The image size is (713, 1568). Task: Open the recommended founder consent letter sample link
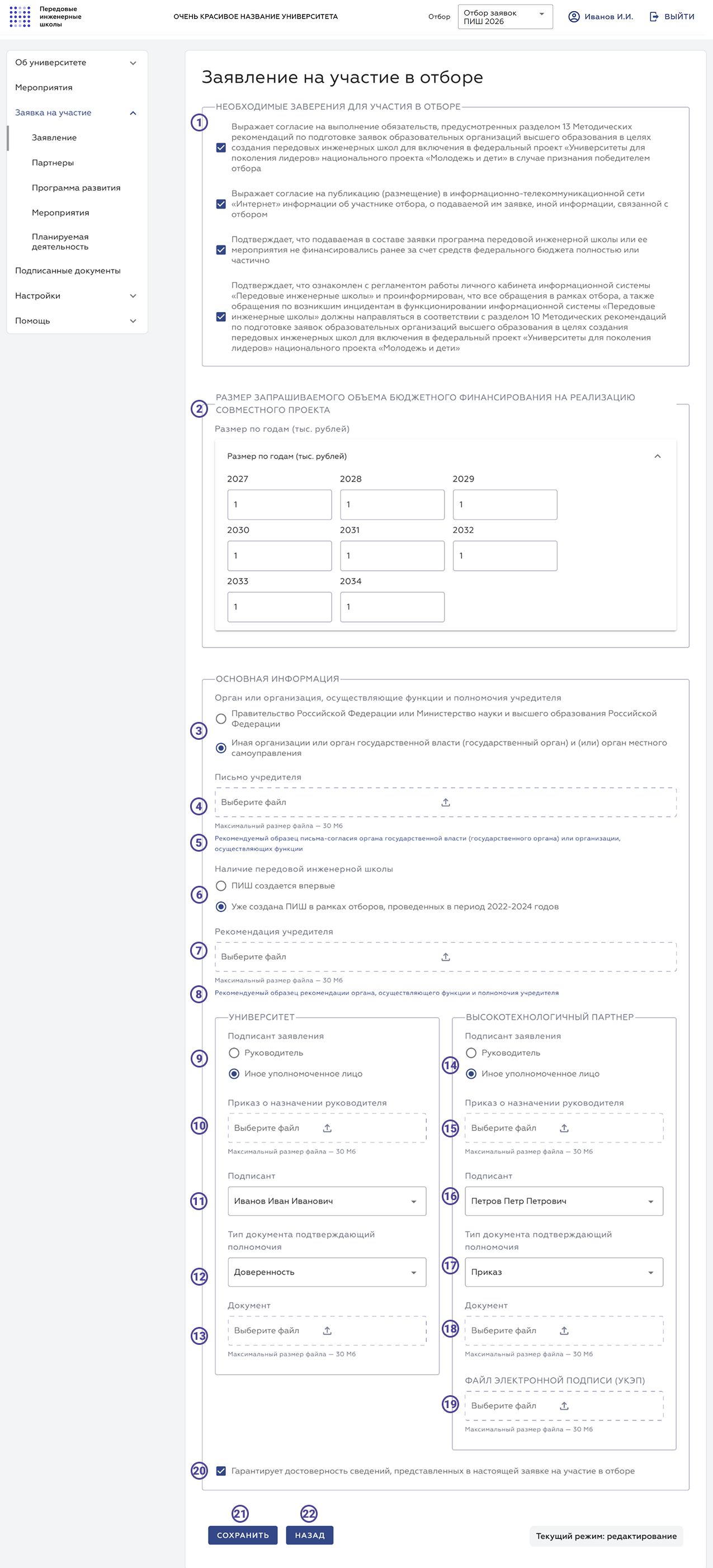[x=418, y=843]
